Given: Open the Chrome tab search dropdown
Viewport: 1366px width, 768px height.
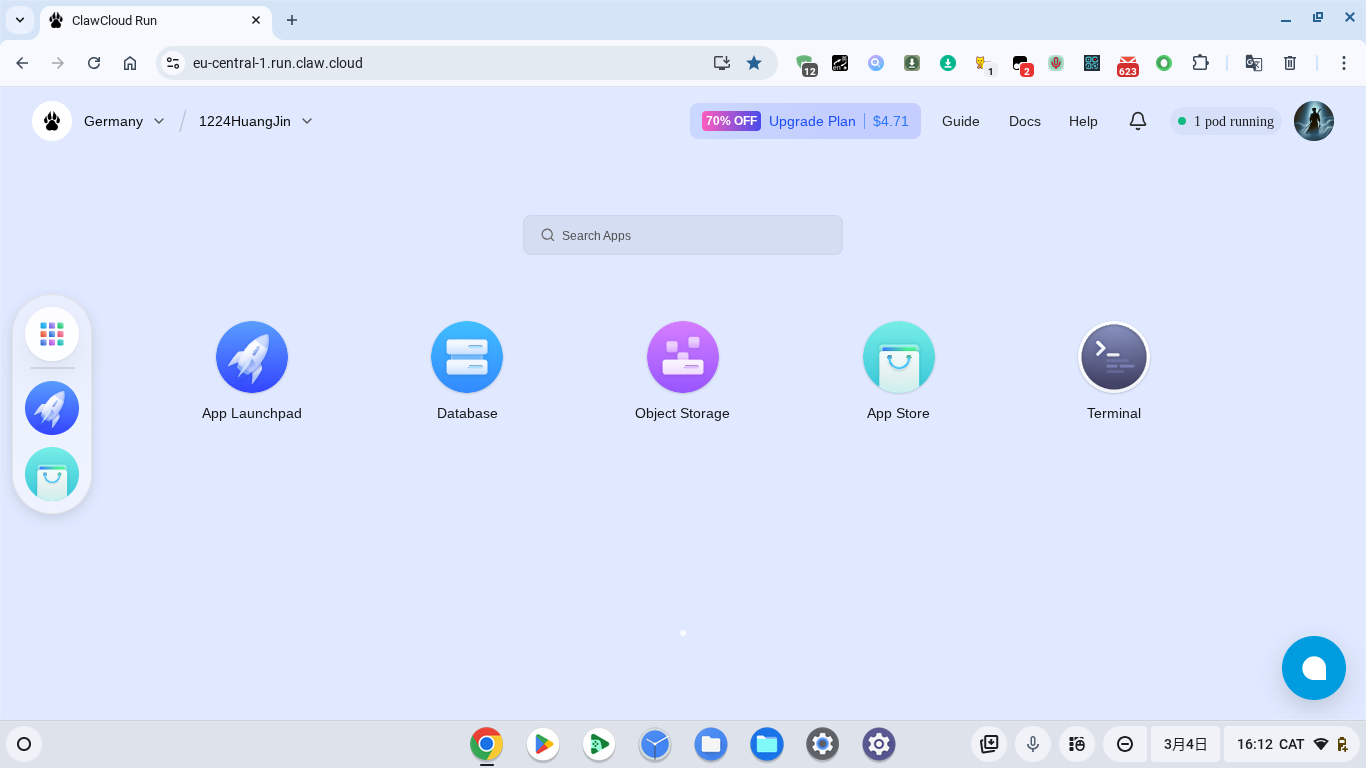Looking at the screenshot, I should point(20,20).
